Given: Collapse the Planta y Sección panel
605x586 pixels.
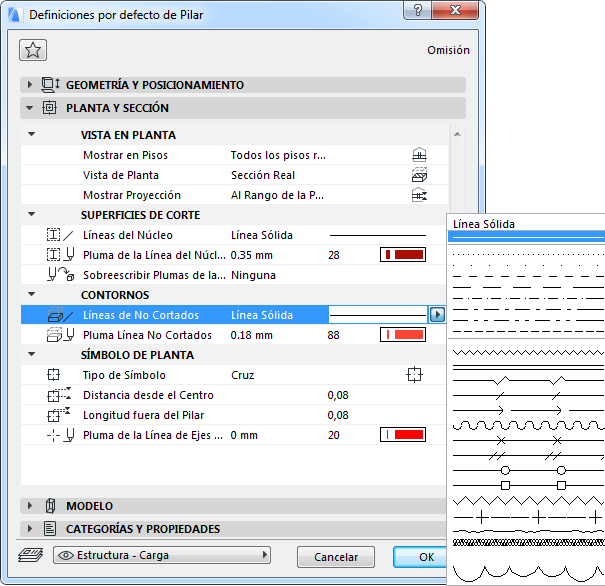Looking at the screenshot, I should (x=30, y=108).
